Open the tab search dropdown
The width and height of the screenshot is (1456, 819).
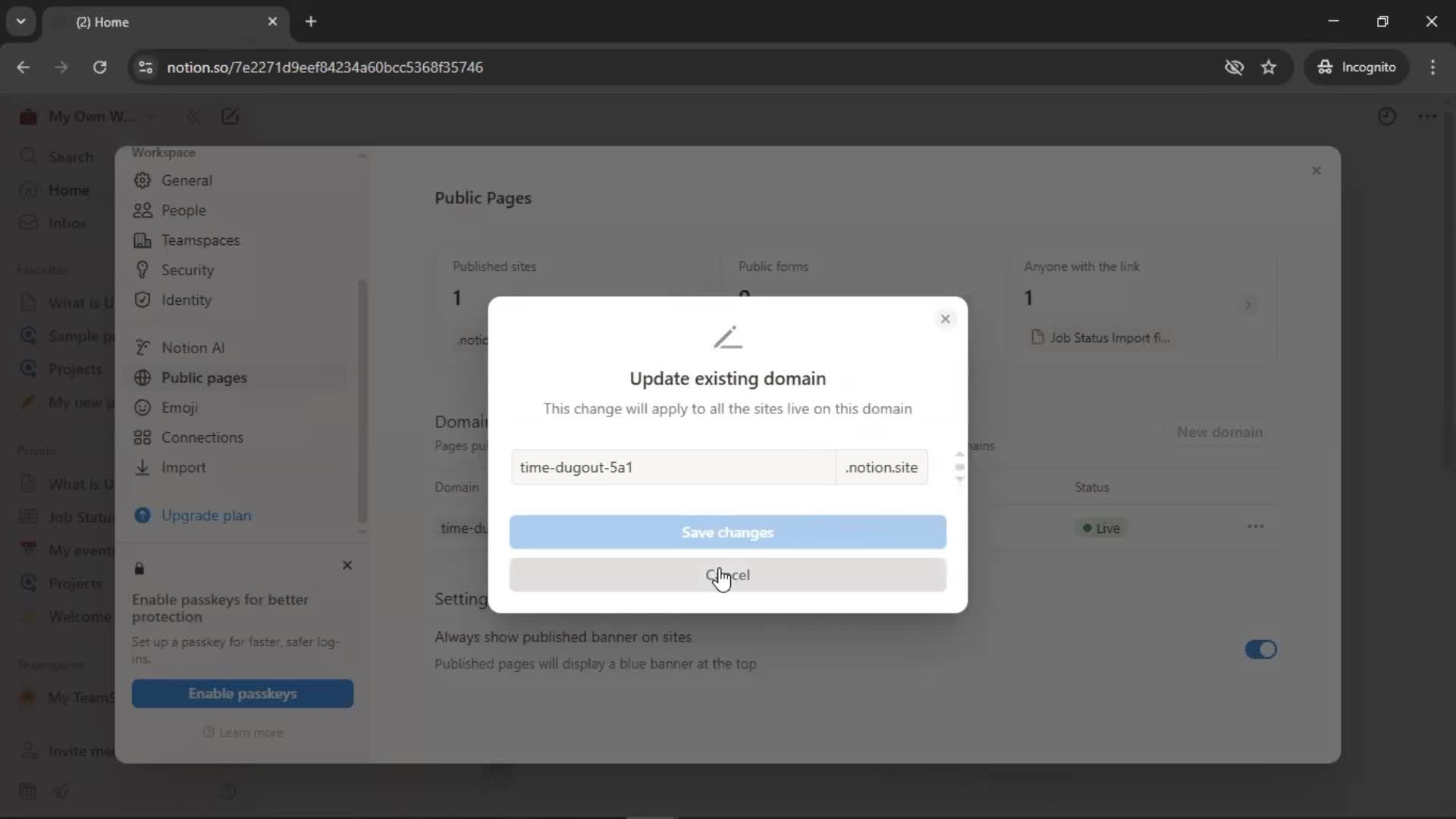coord(21,21)
